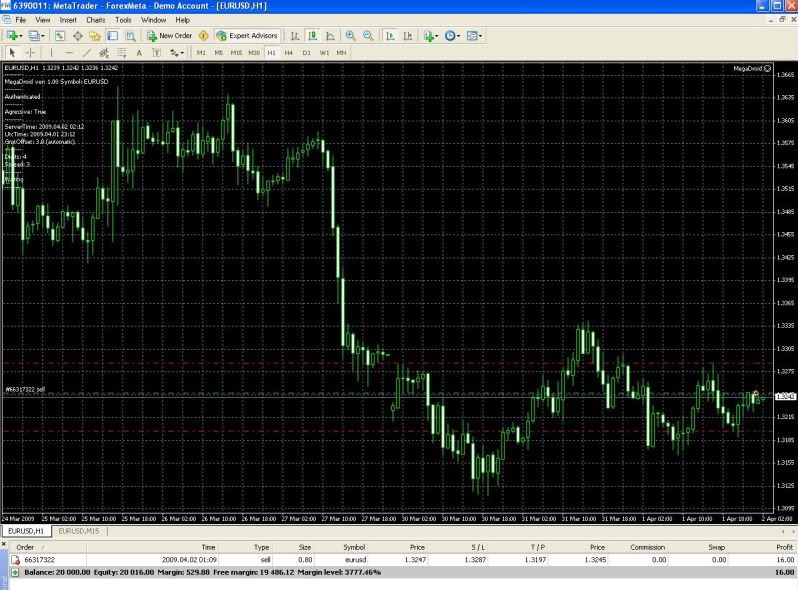Open the Tools menu
Viewport: 798px width, 590px height.
pos(123,20)
